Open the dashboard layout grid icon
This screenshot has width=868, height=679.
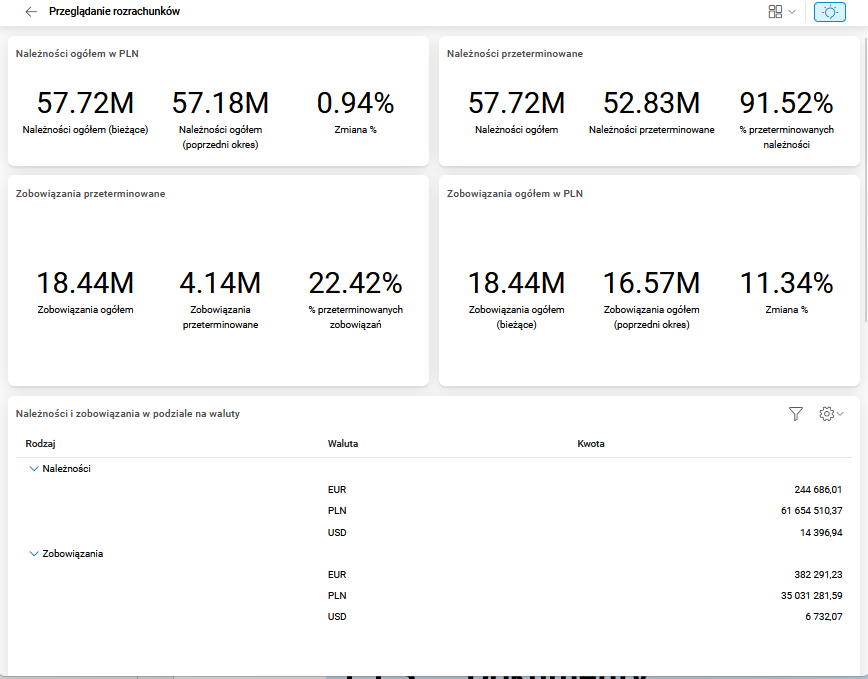tap(775, 12)
